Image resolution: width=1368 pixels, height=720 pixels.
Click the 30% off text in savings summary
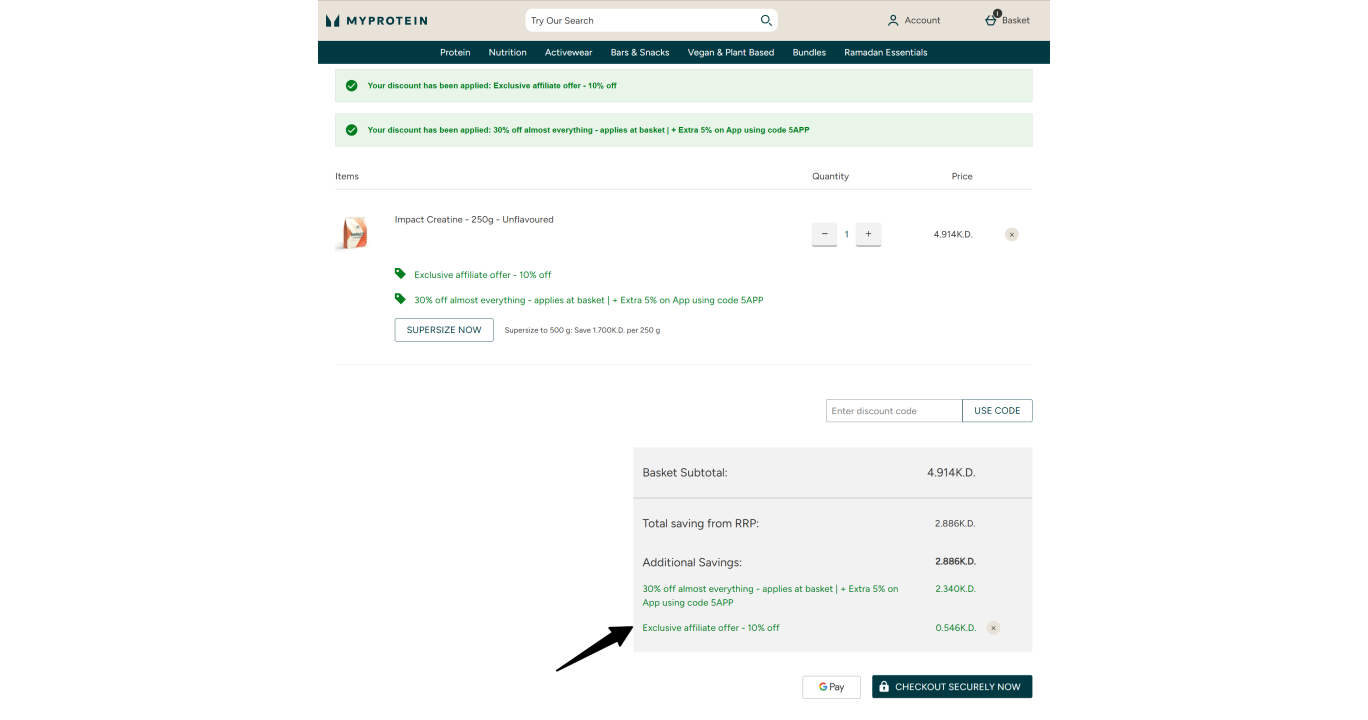[x=771, y=596]
